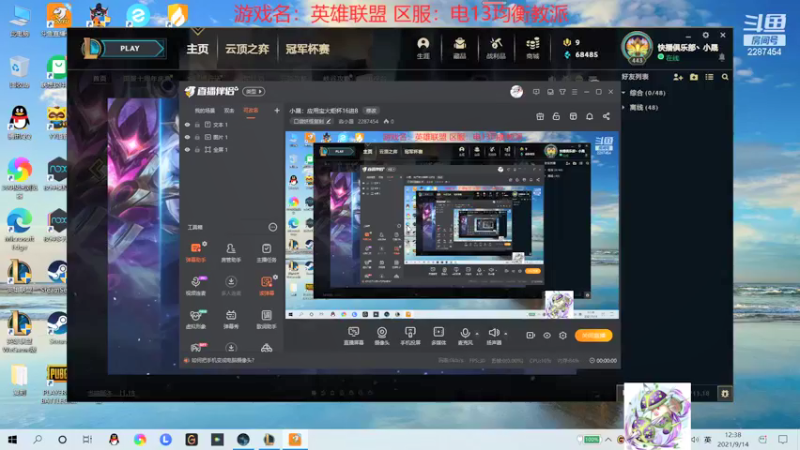Open the speaker dropdown arrow
Image resolution: width=800 pixels, height=450 pixels.
[506, 334]
